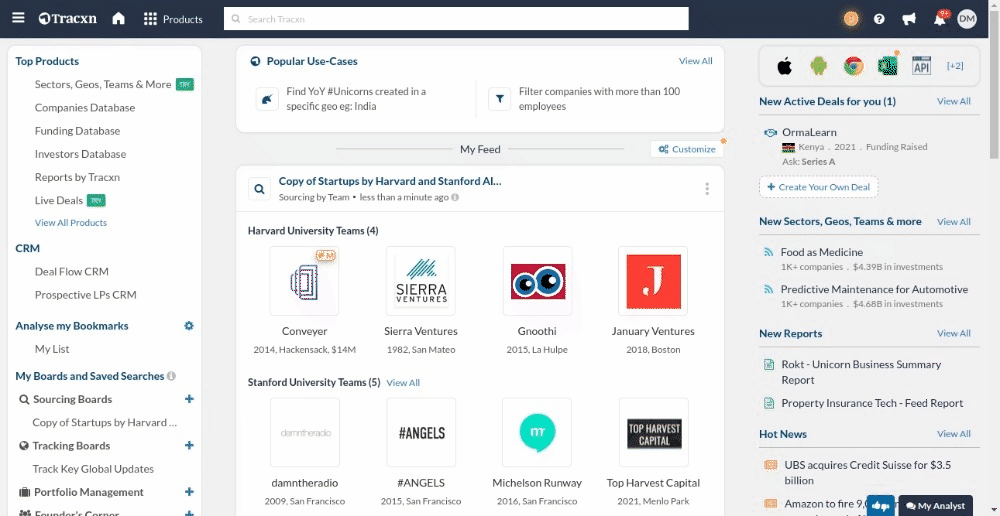
Task: Click the home icon in header
Action: [118, 19]
